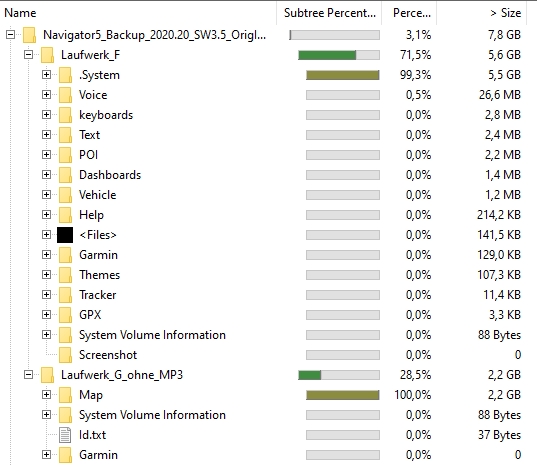
Task: Collapse the Navigator5_Backup root node
Action: click(x=11, y=35)
